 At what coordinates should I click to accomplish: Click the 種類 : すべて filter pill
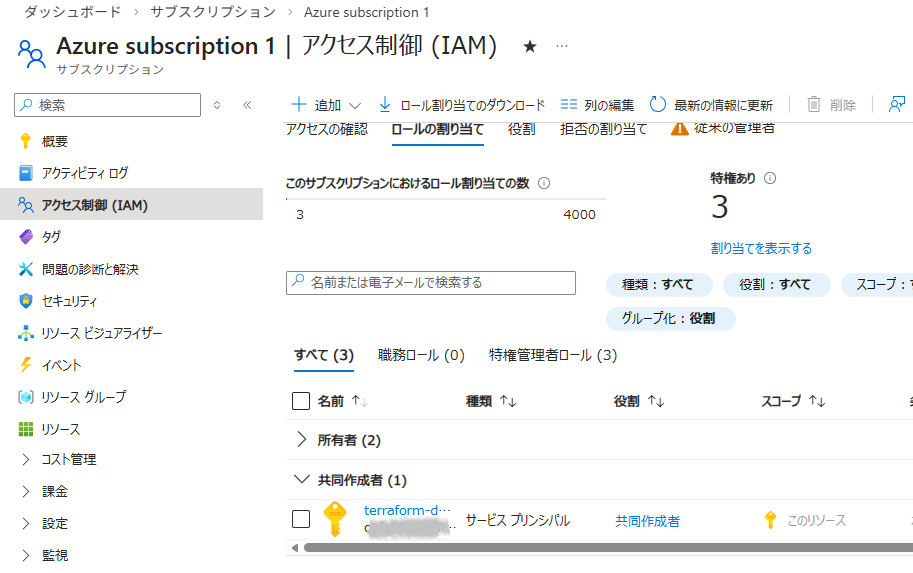pos(659,284)
